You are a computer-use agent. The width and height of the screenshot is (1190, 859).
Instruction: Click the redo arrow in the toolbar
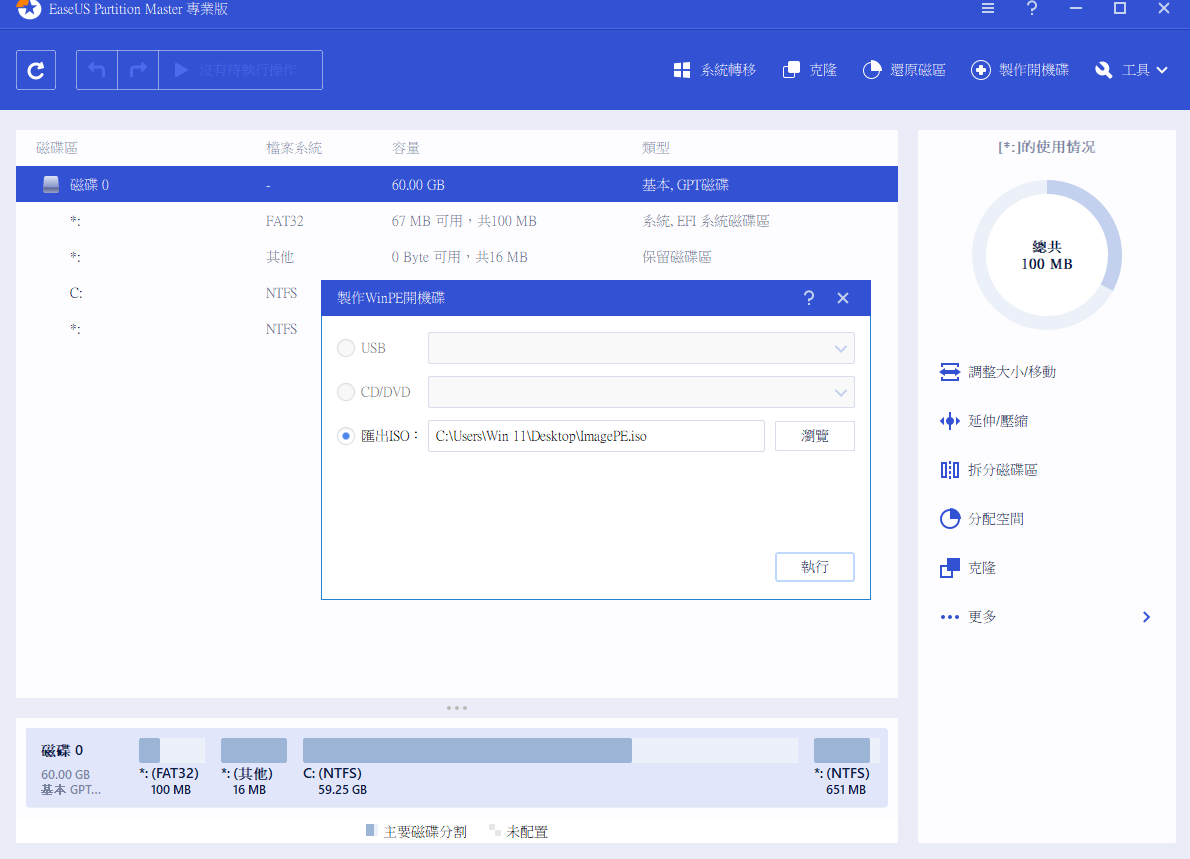(138, 70)
